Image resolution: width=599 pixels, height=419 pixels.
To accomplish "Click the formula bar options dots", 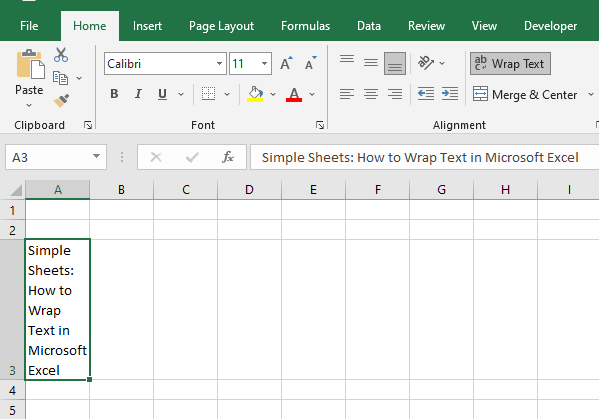I will tap(122, 157).
